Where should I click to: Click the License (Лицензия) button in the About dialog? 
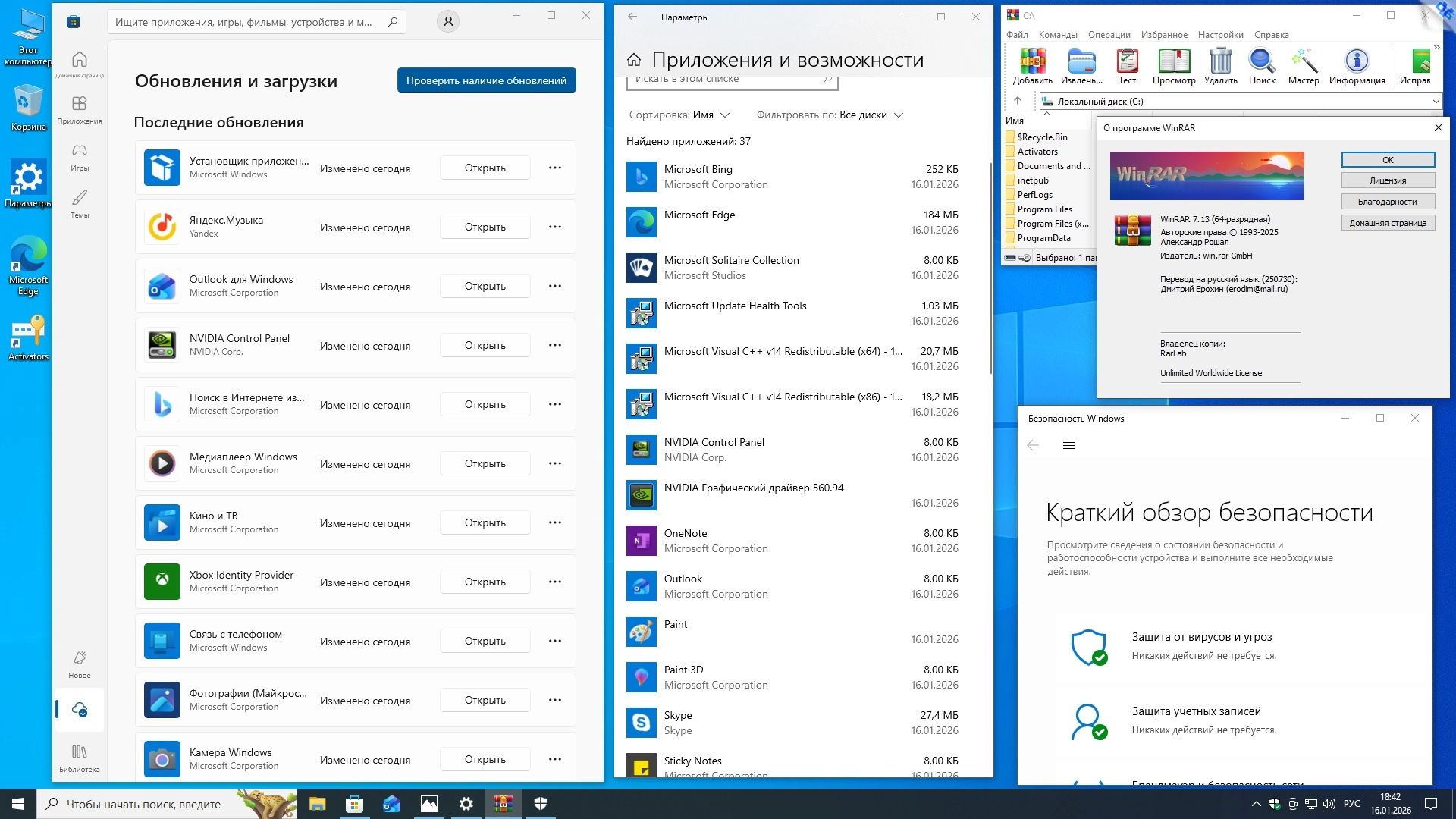pos(1387,180)
